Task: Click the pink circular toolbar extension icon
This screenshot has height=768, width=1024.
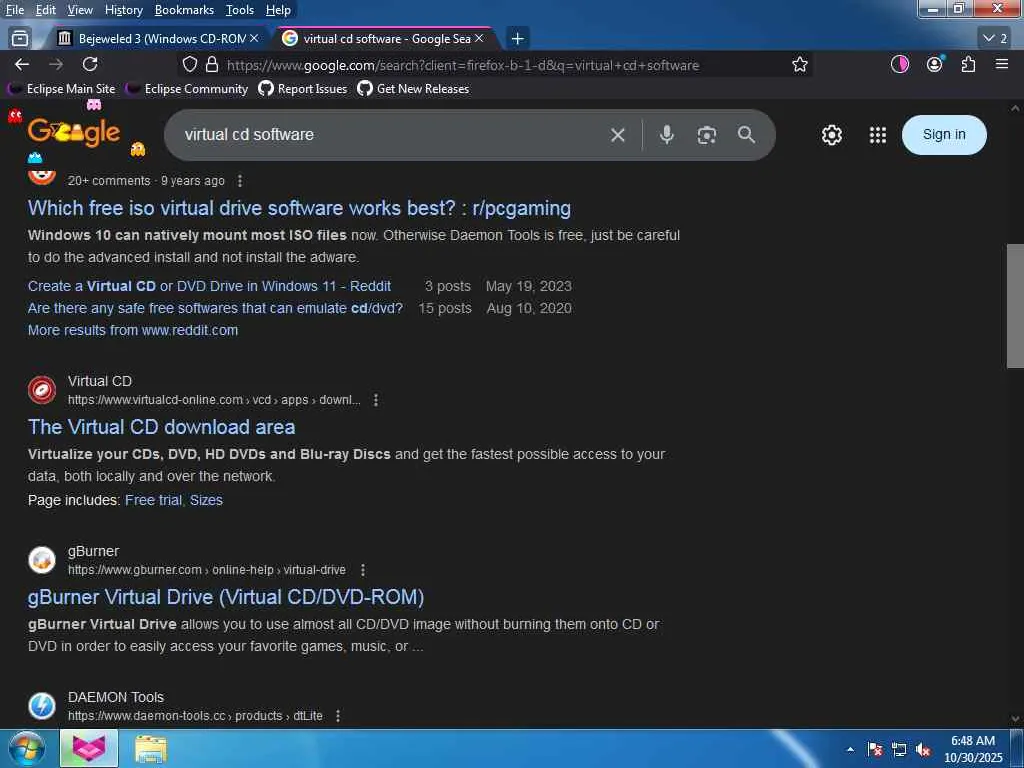Action: (900, 64)
